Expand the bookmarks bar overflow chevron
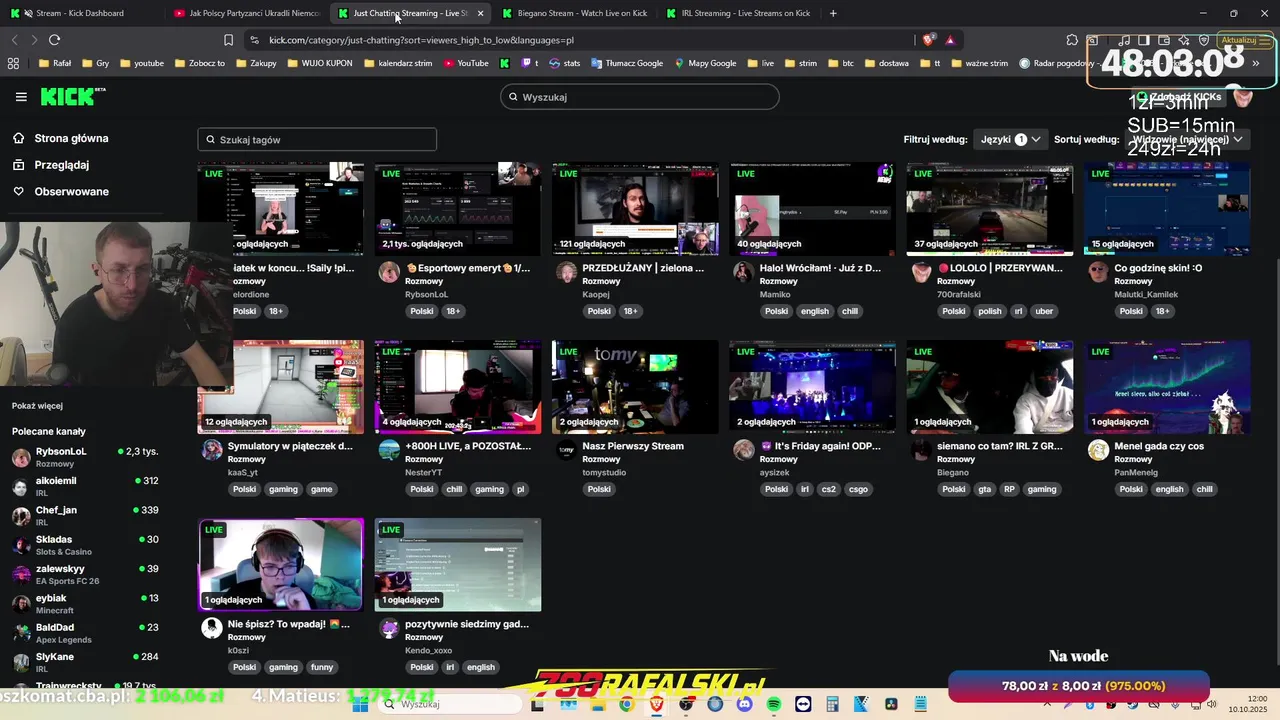This screenshot has height=720, width=1280. [x=1256, y=63]
